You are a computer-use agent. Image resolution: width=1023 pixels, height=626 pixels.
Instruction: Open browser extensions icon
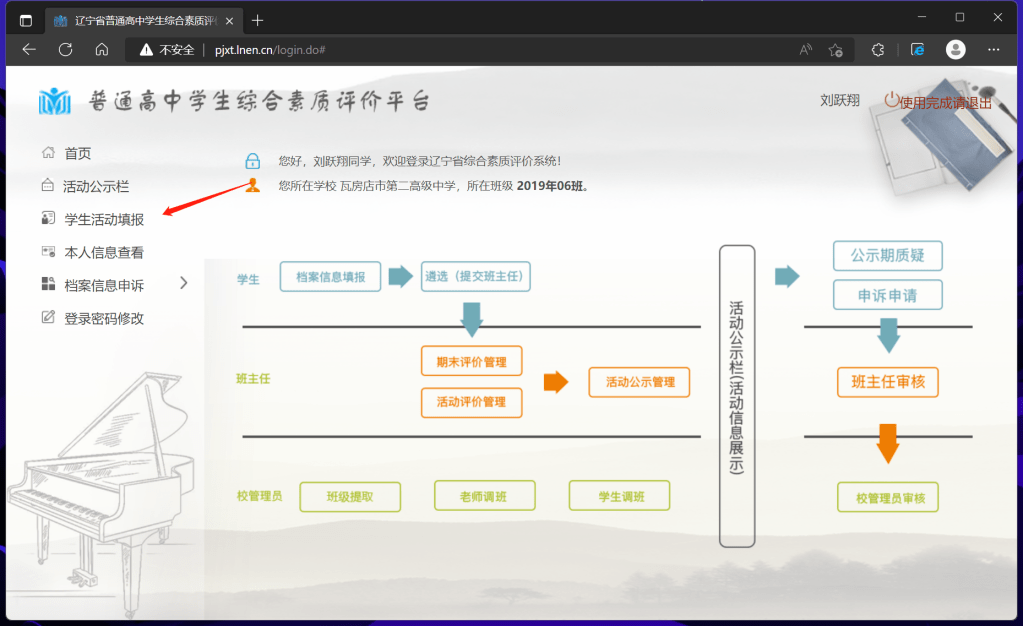(878, 49)
